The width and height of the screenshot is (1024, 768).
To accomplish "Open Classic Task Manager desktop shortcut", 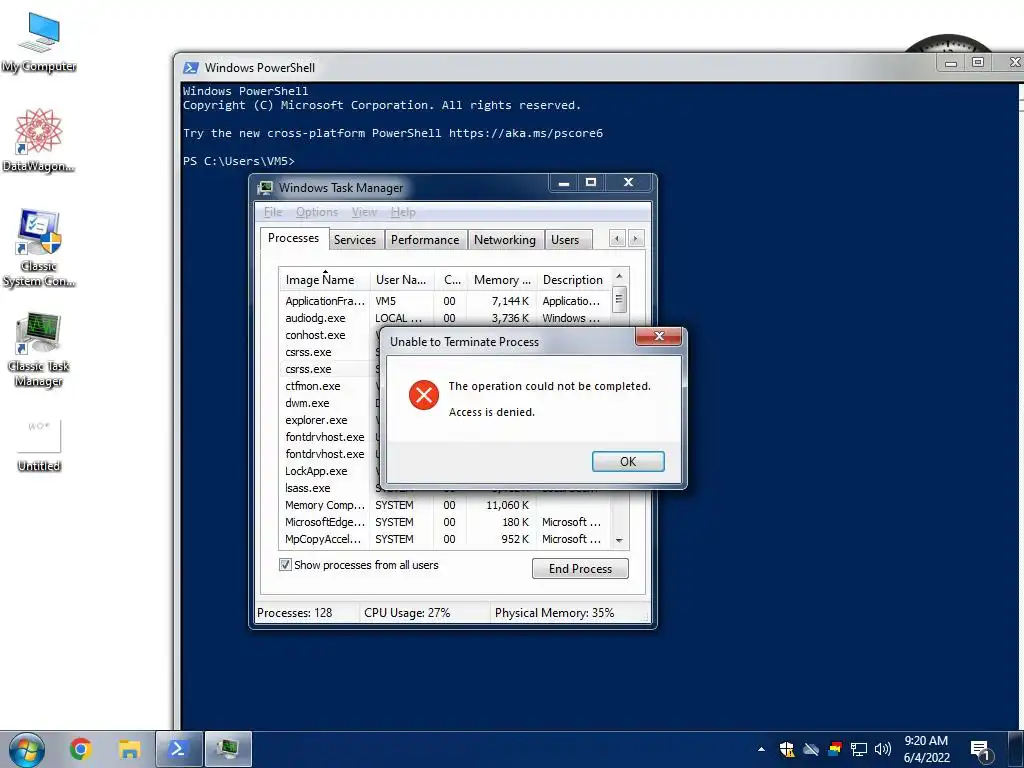I will click(39, 350).
